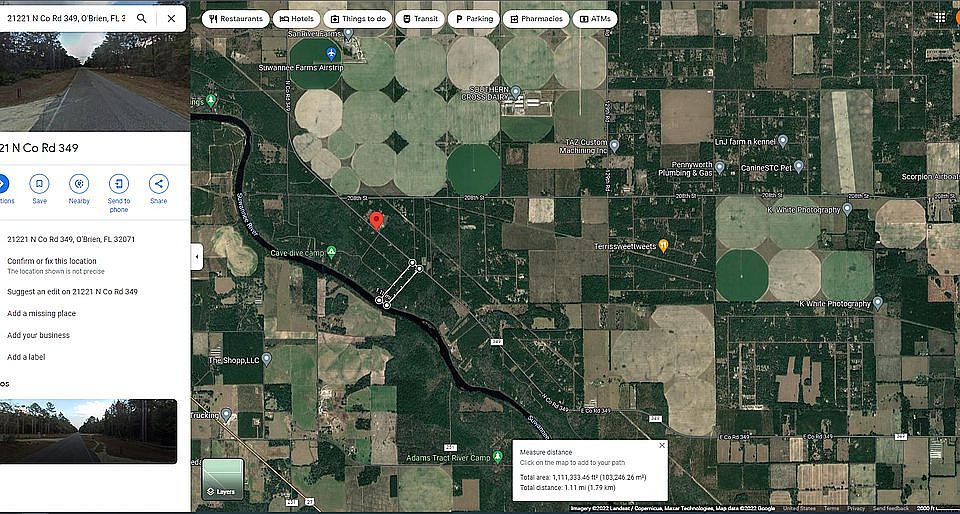Click the Southern Cross Dairy marker
960x514 pixels.
pos(516,92)
